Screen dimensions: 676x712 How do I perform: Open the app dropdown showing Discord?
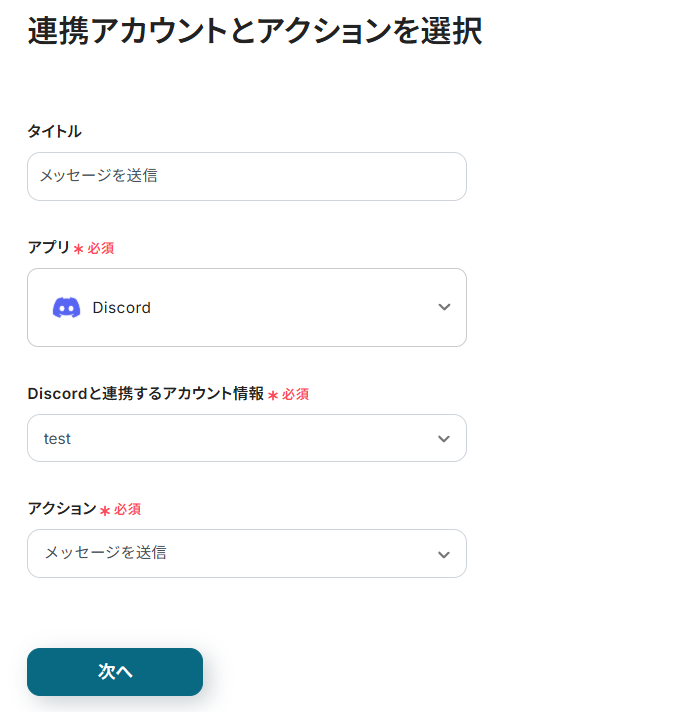point(246,308)
